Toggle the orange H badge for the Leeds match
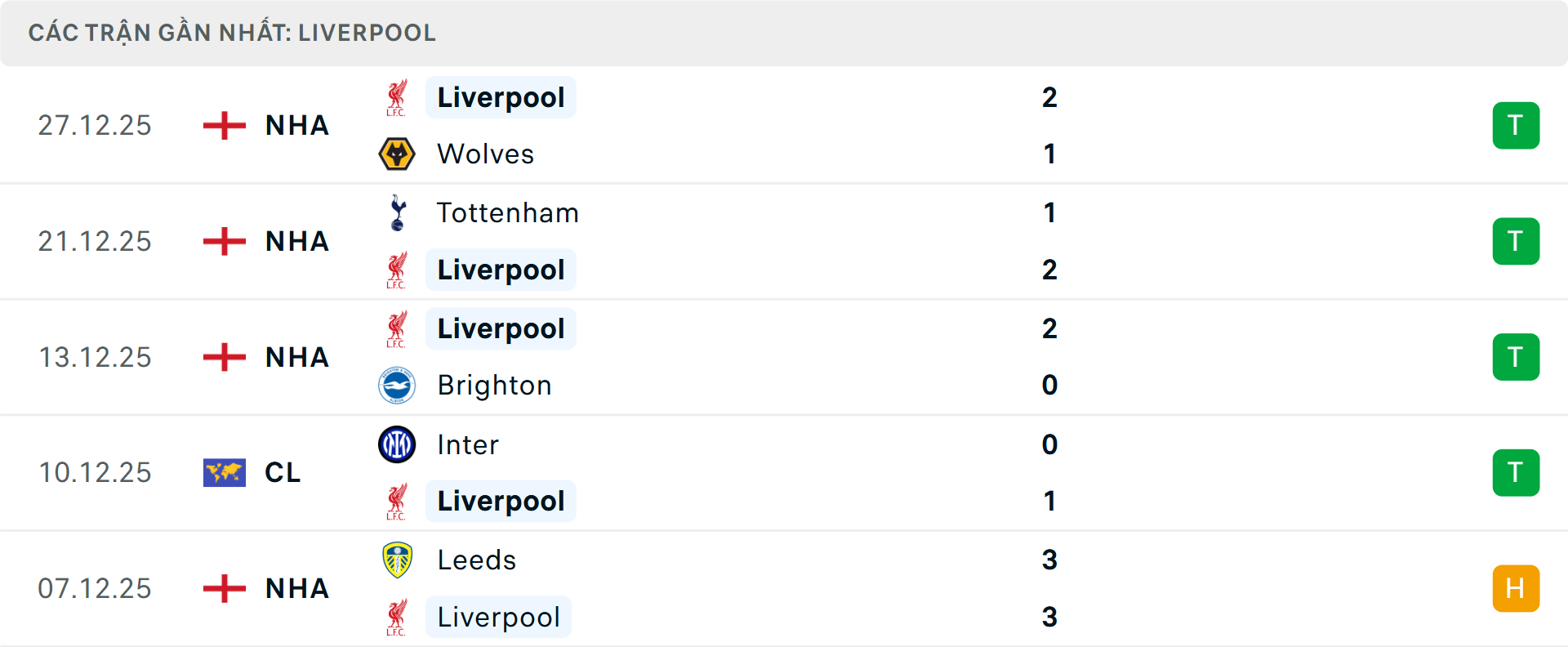 click(1517, 588)
